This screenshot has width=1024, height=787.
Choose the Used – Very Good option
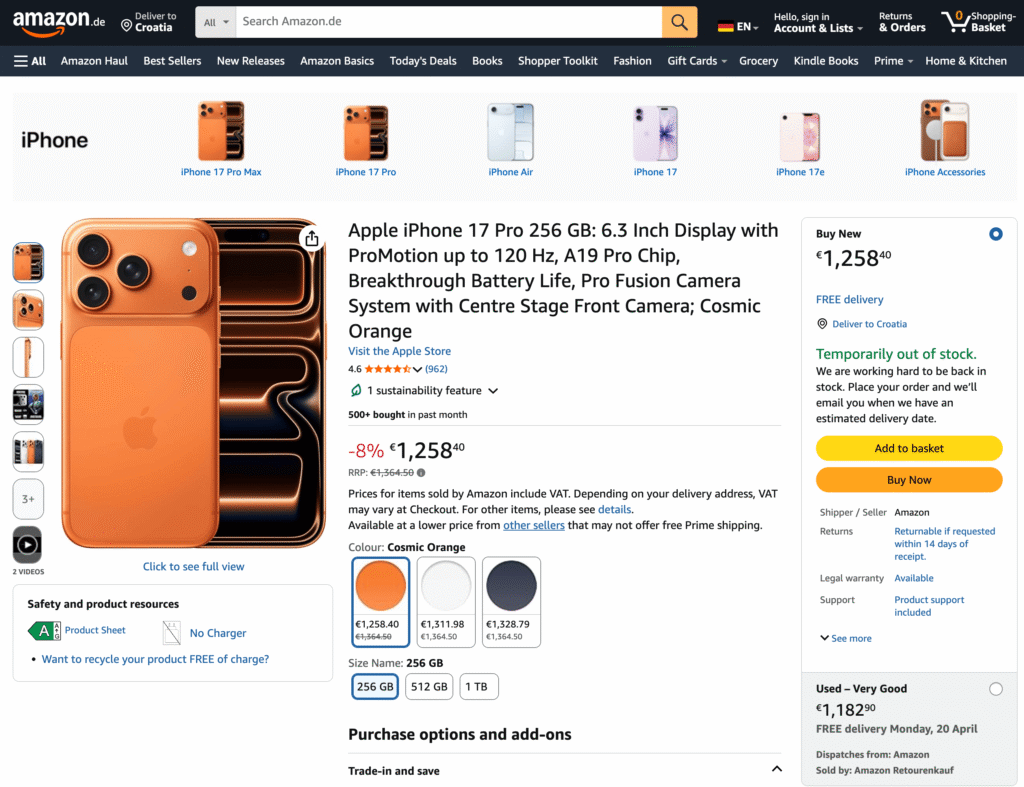996,689
